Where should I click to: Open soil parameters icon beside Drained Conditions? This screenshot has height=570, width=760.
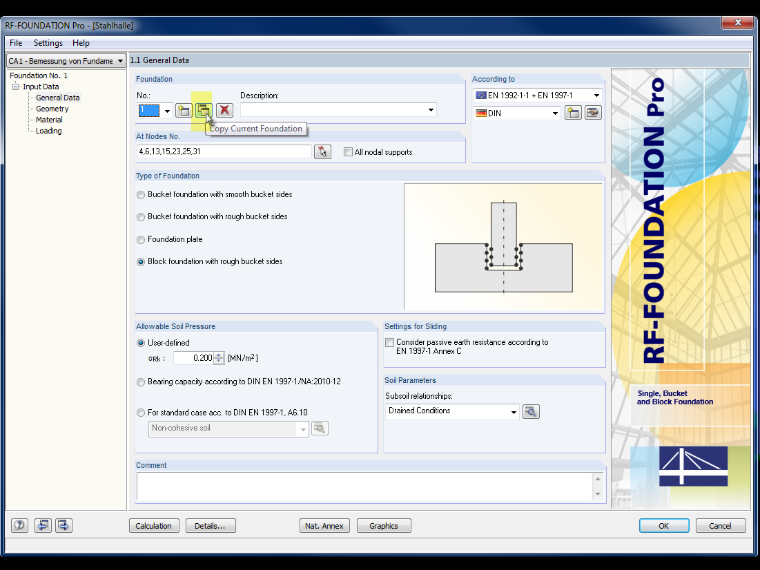coord(531,412)
